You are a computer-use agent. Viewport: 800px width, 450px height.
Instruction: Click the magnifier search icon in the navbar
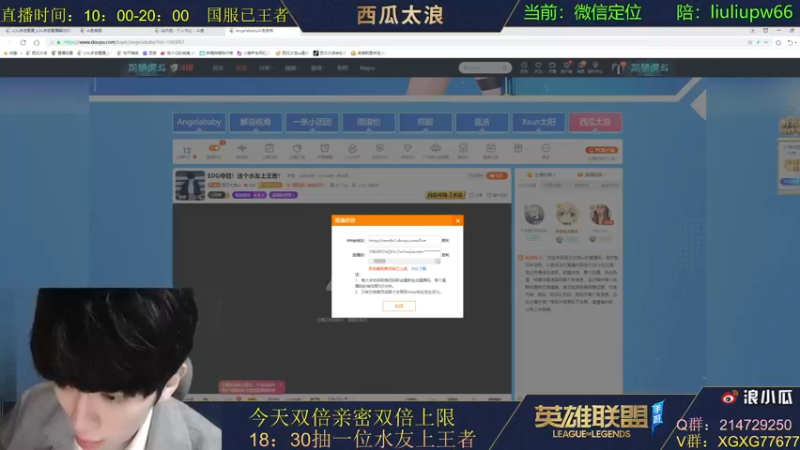(x=505, y=67)
